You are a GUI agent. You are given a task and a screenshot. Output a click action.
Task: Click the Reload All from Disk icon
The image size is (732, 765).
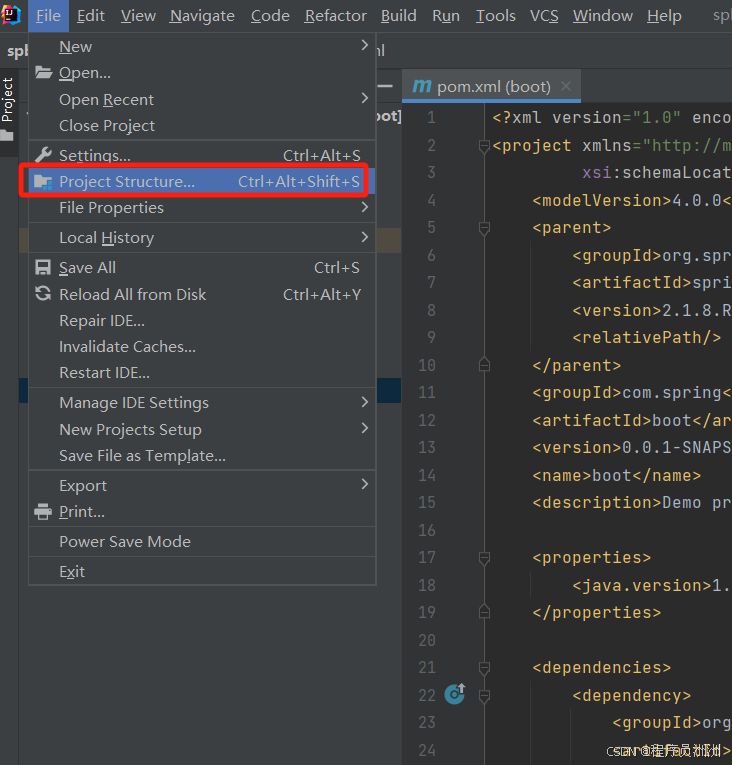pos(43,294)
